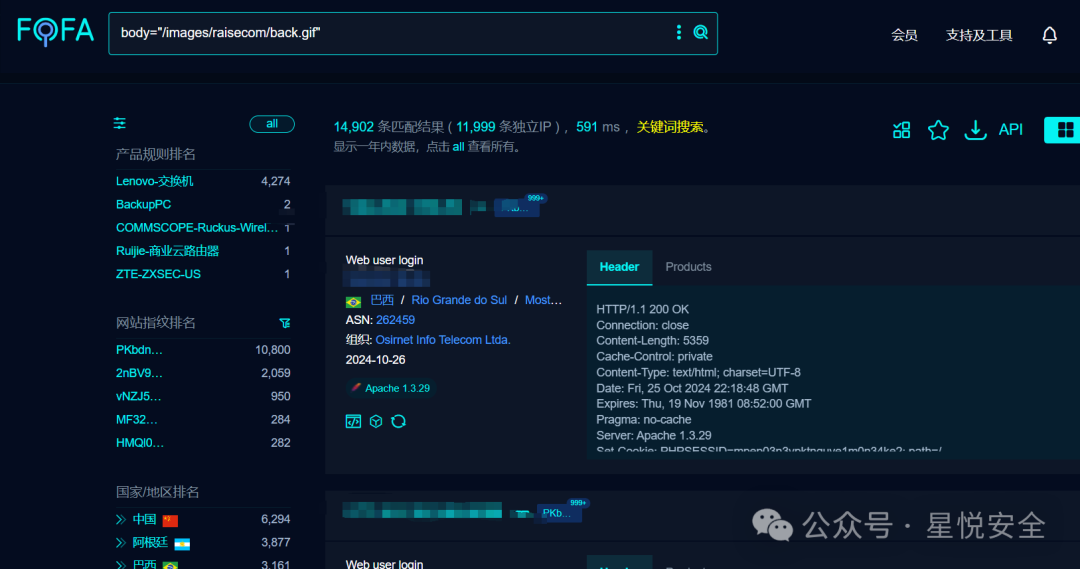
Task: Run the search with magnifier icon
Action: pos(700,32)
